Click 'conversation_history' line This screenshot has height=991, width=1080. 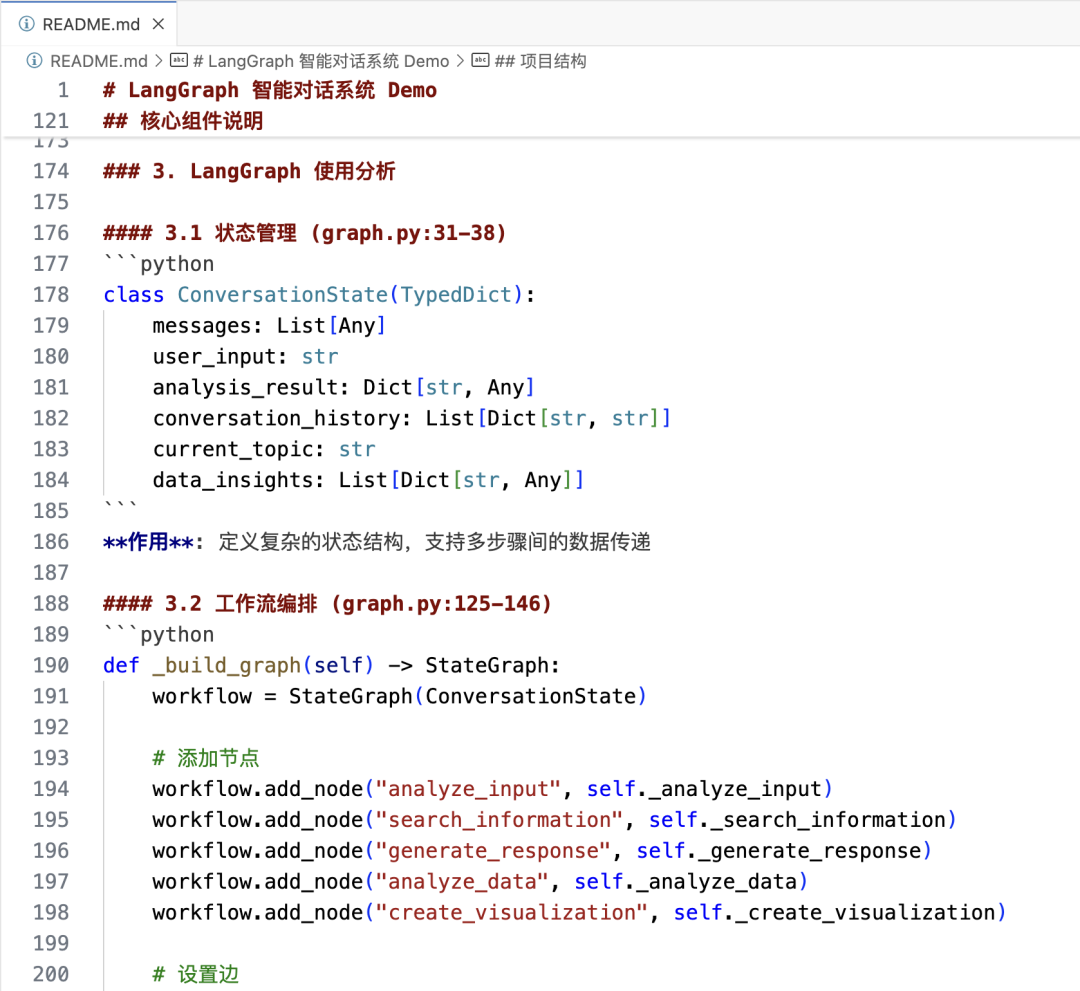[x=412, y=418]
